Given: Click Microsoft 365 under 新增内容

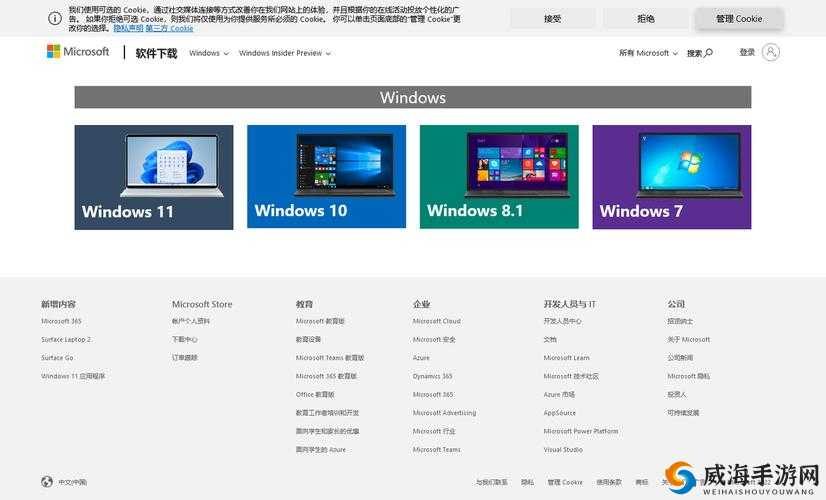Looking at the screenshot, I should 61,321.
